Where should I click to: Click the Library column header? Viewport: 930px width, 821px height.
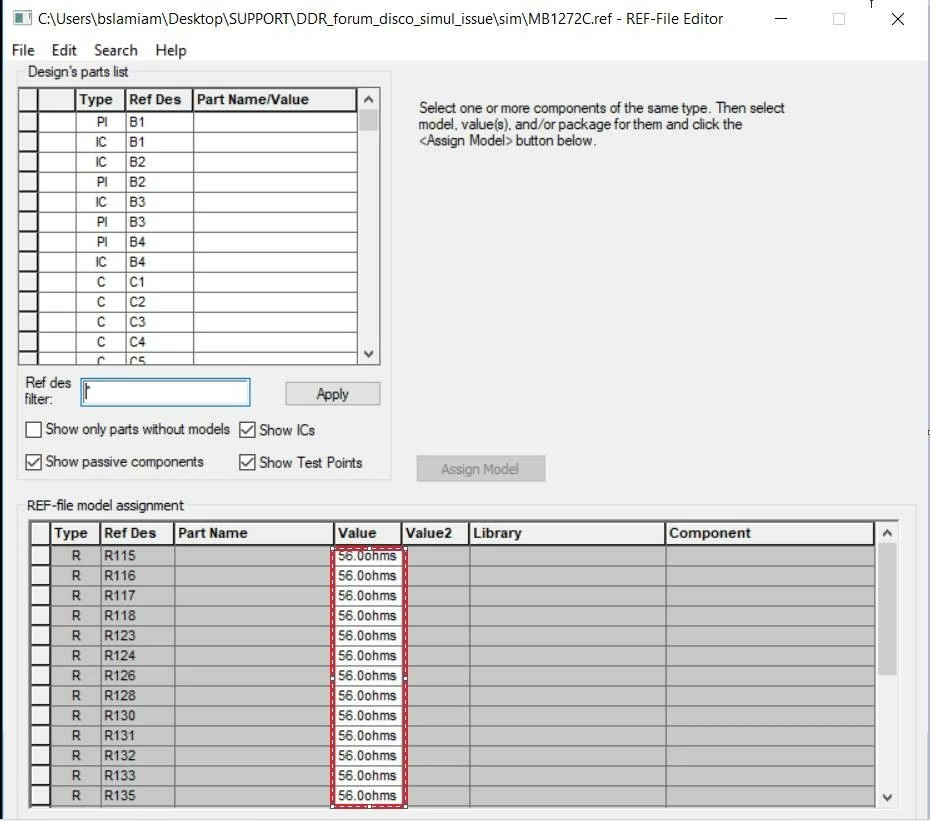pos(566,533)
